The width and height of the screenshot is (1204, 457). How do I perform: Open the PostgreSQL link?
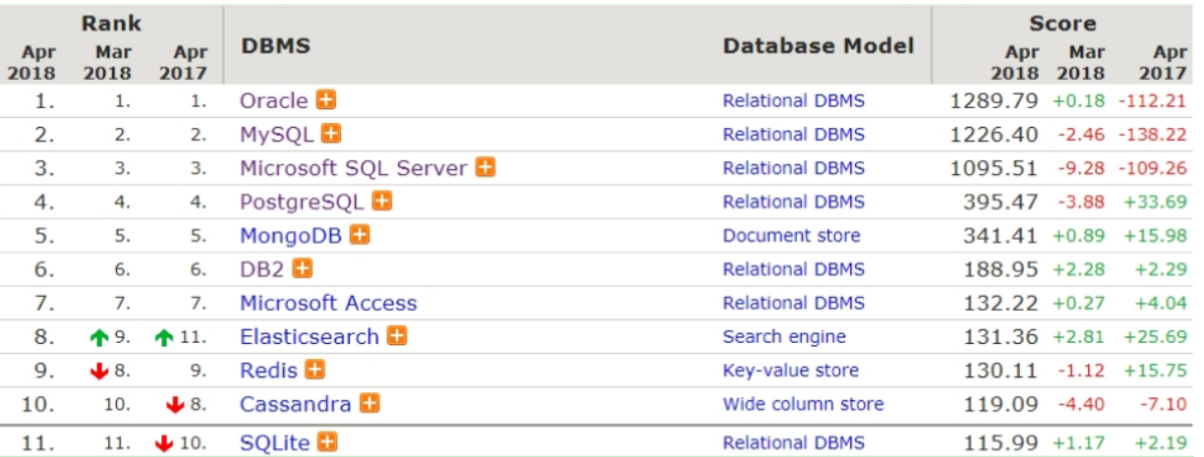302,202
